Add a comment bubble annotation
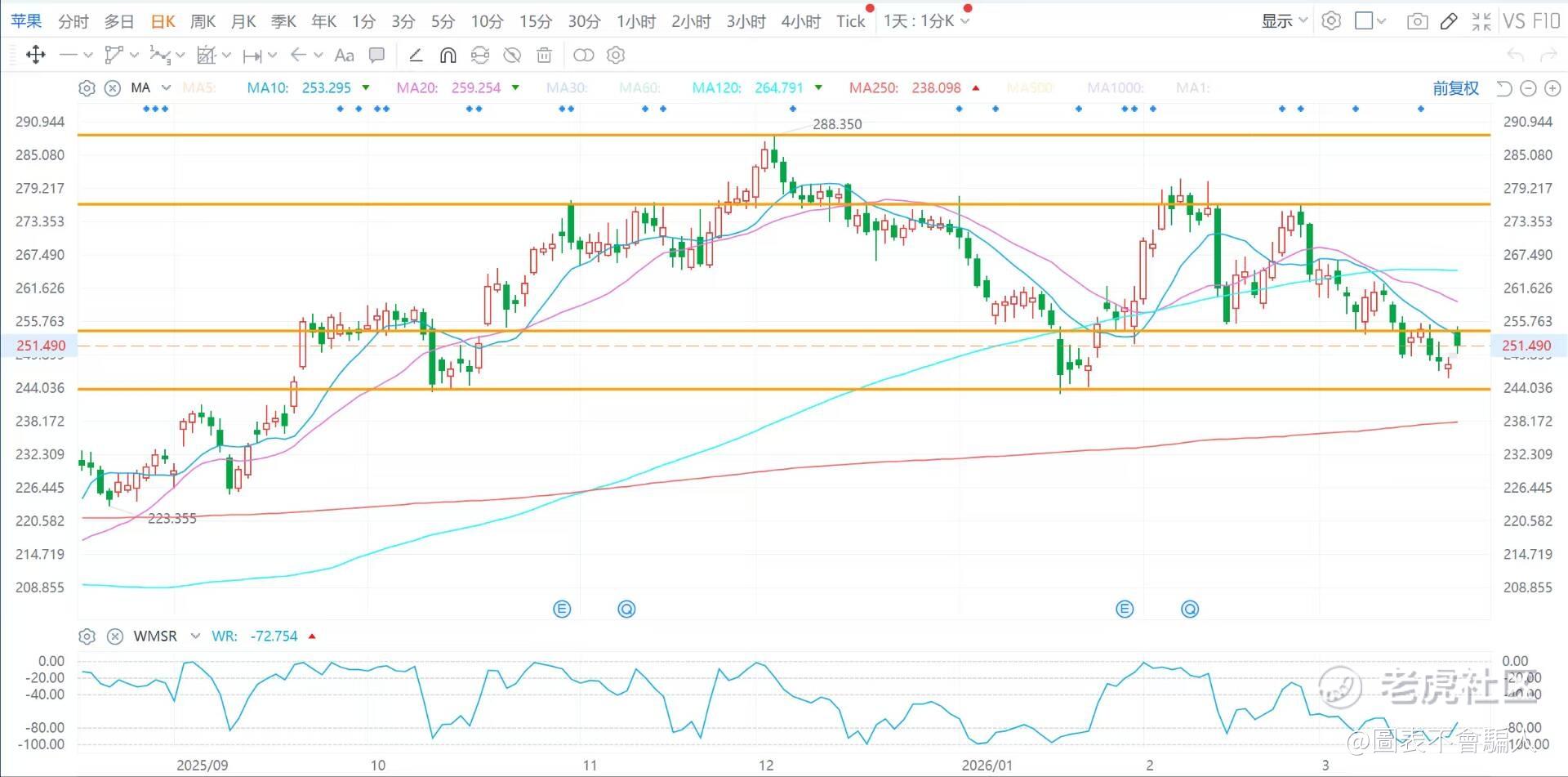 pyautogui.click(x=376, y=55)
